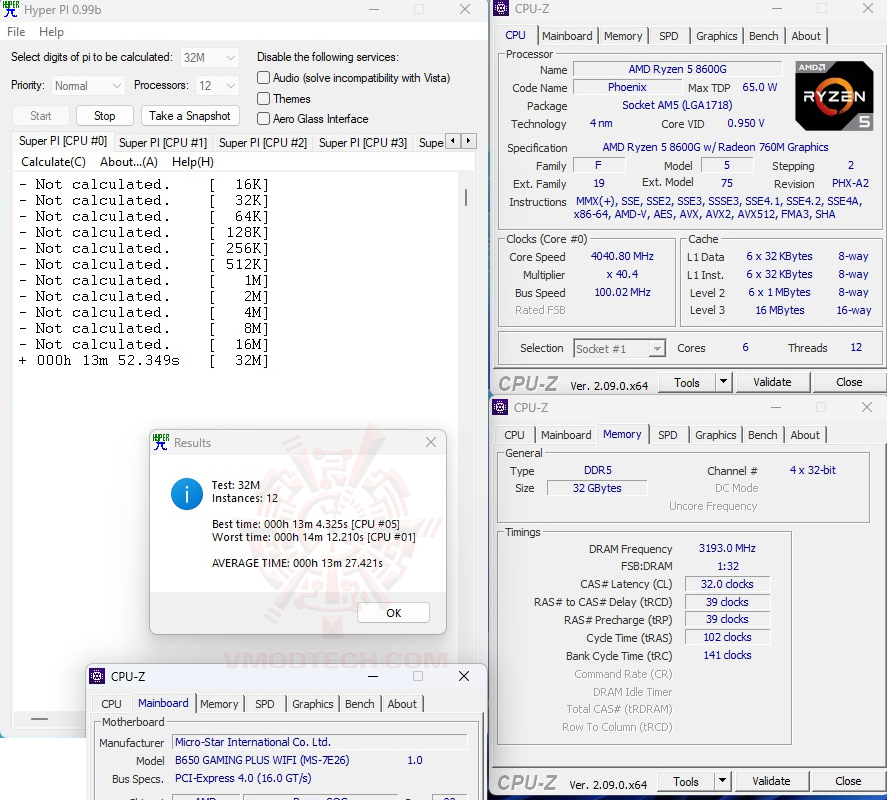Viewport: 887px width, 800px height.
Task: Click the blue information icon in Results dialog
Action: (x=187, y=494)
